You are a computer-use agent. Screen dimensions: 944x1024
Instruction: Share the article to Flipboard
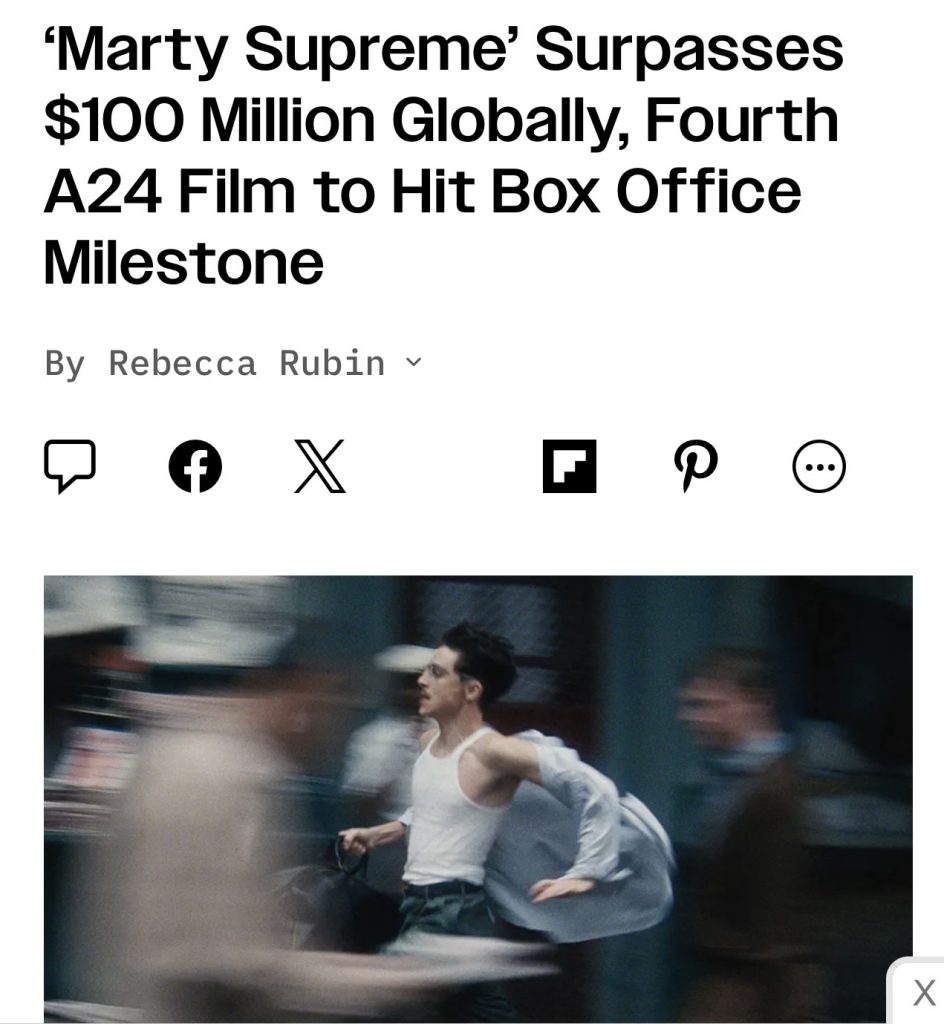pyautogui.click(x=569, y=466)
